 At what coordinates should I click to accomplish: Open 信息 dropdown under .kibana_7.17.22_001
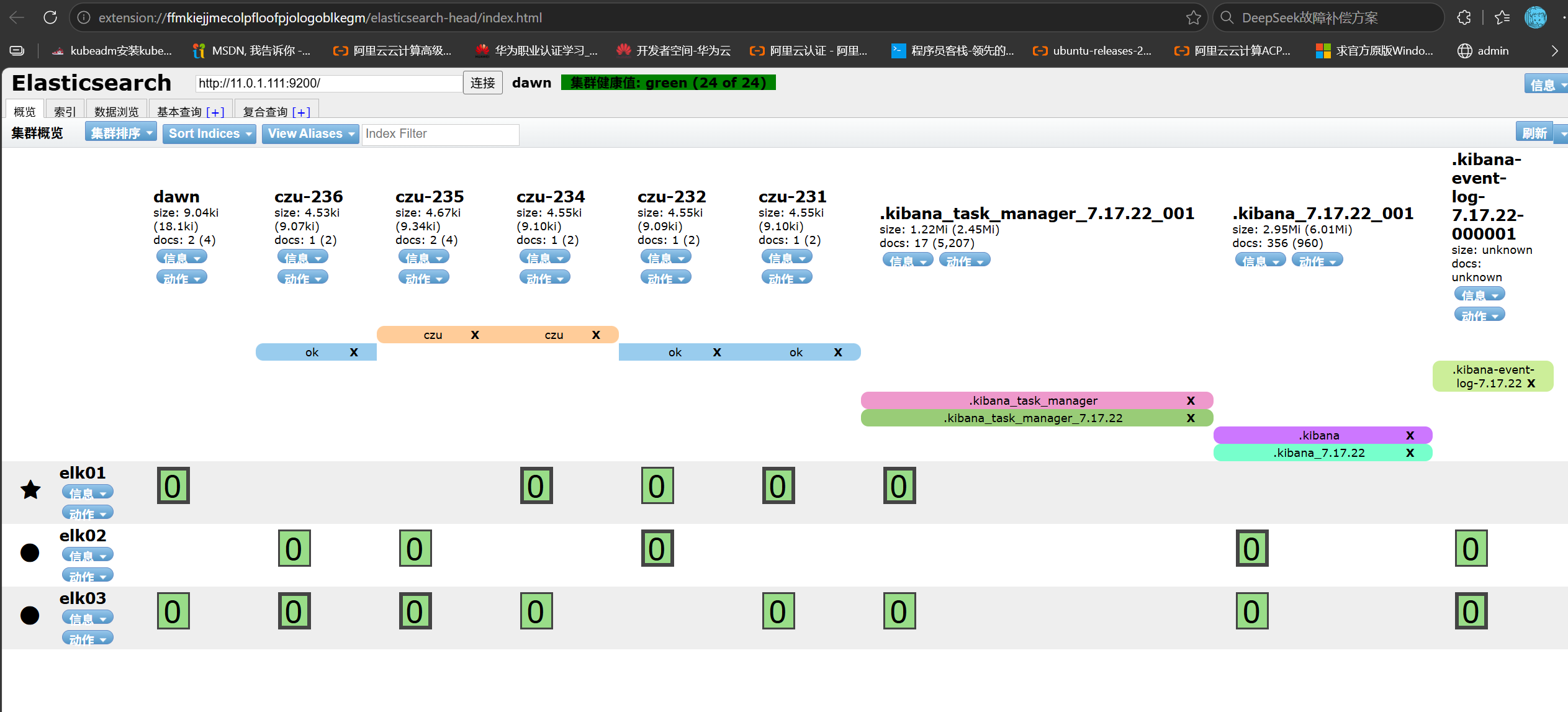click(1261, 260)
